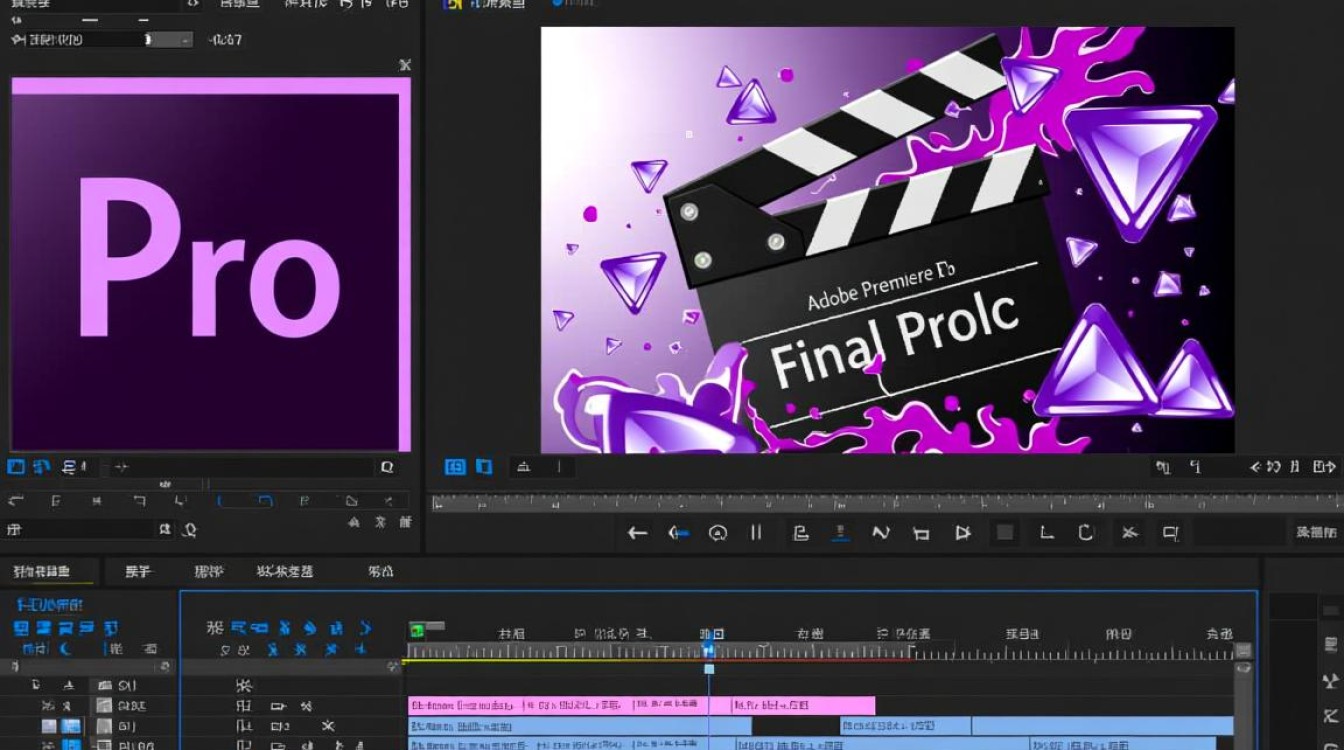Open the timeline tab underlined in yellow

42,572
